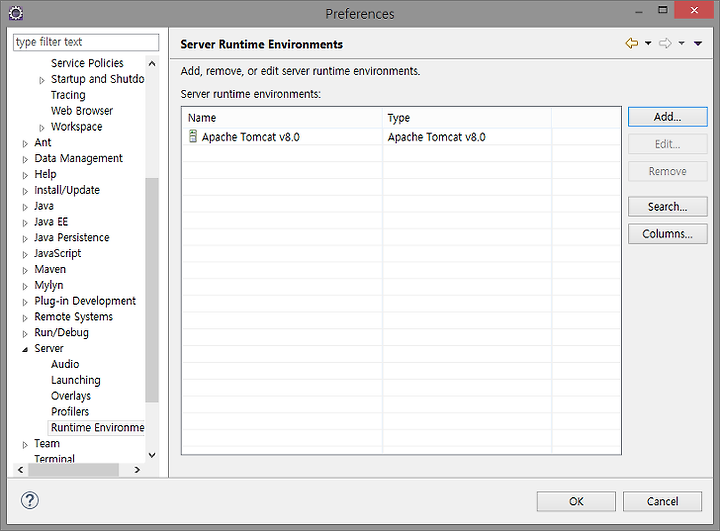The width and height of the screenshot is (720, 531).
Task: Expand the Plug-in Development node
Action: click(25, 302)
